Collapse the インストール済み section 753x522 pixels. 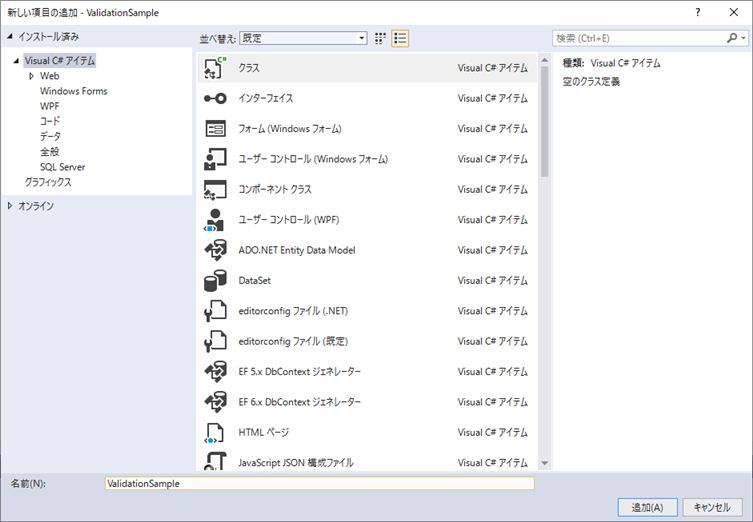click(11, 37)
